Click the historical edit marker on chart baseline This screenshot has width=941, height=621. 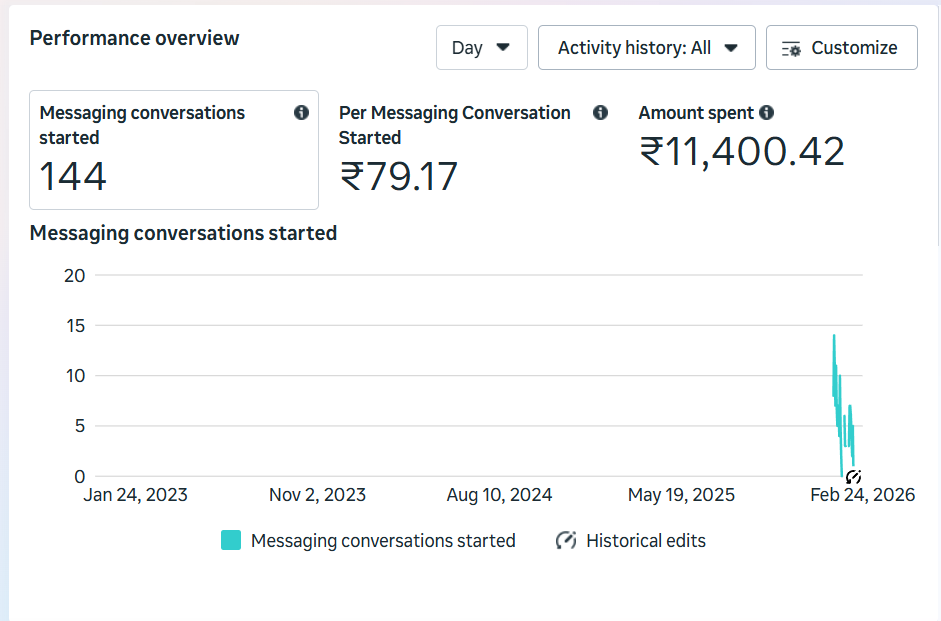(853, 477)
